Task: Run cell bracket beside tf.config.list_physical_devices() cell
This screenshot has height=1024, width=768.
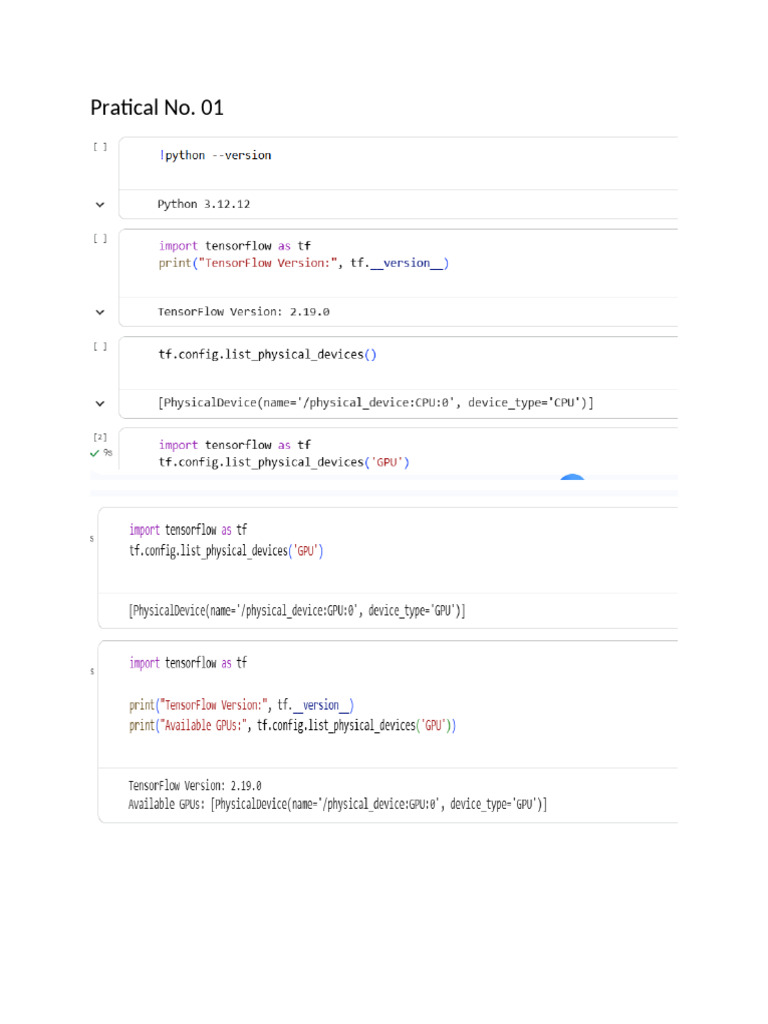Action: (100, 346)
